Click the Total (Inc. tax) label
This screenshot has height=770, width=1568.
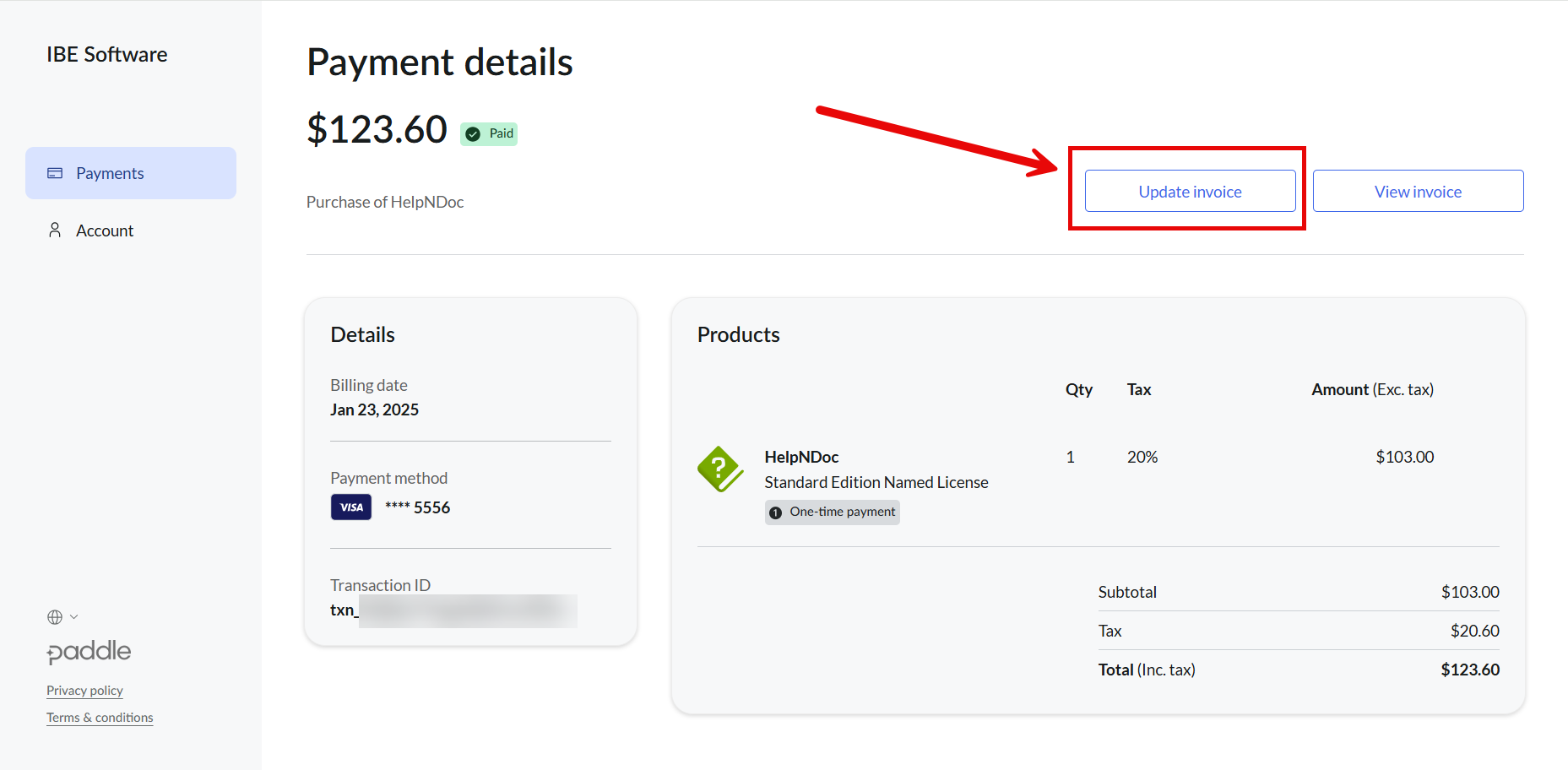pyautogui.click(x=1147, y=670)
